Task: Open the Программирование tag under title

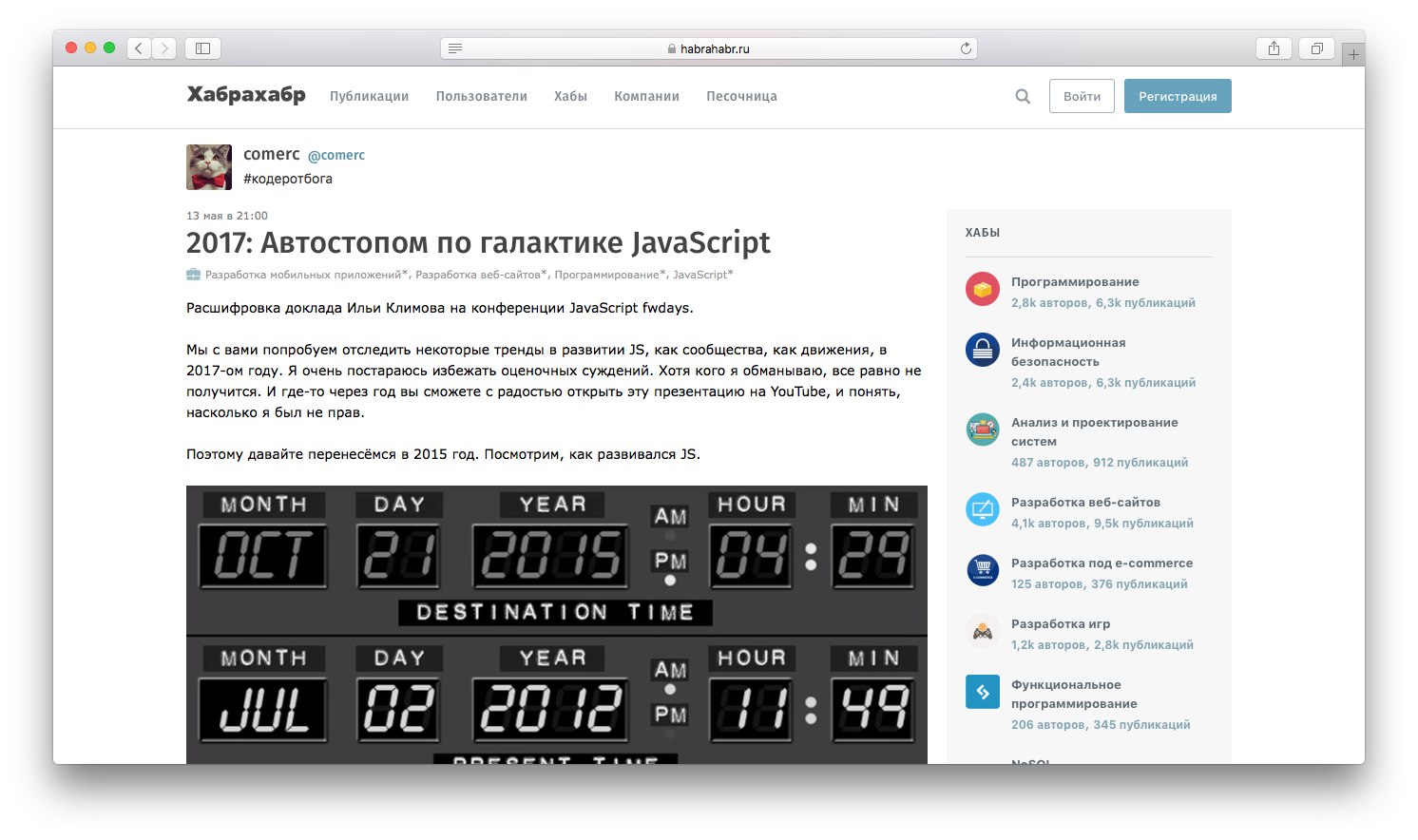Action: point(610,275)
